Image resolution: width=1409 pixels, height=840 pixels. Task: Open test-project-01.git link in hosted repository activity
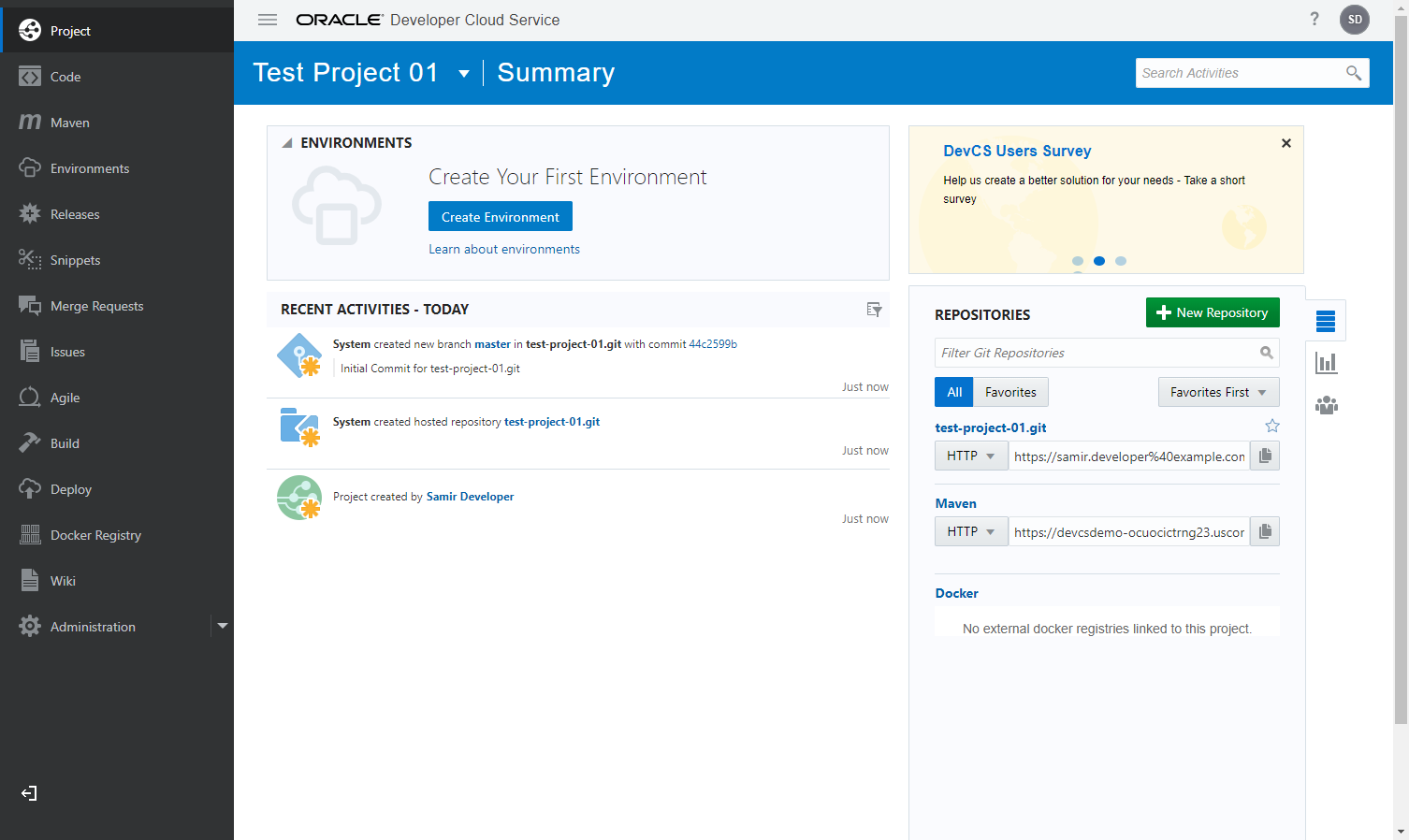552,422
